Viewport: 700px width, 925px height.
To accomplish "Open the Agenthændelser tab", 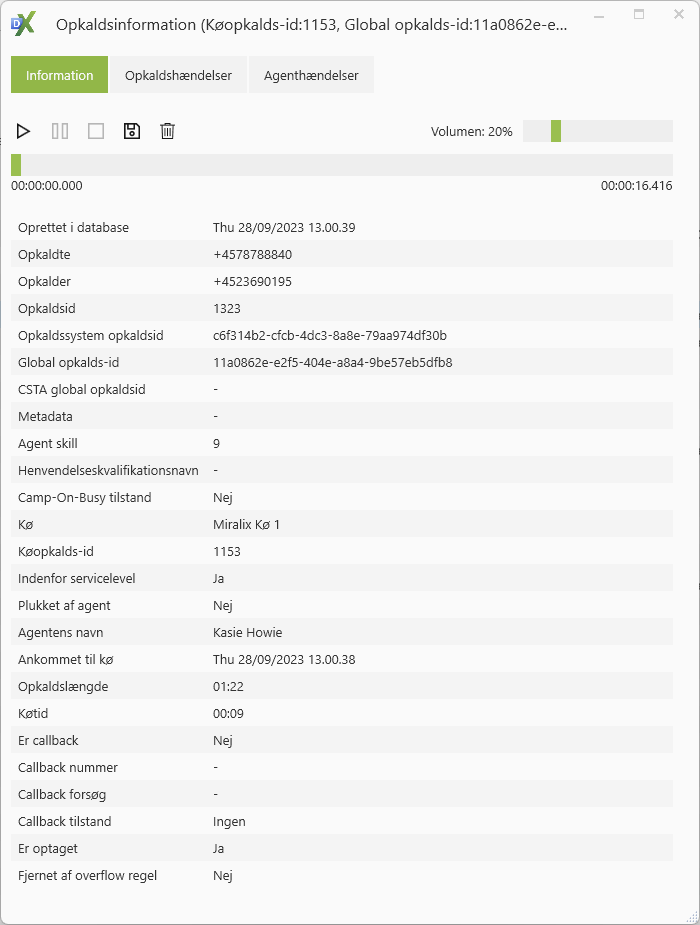I will click(311, 75).
